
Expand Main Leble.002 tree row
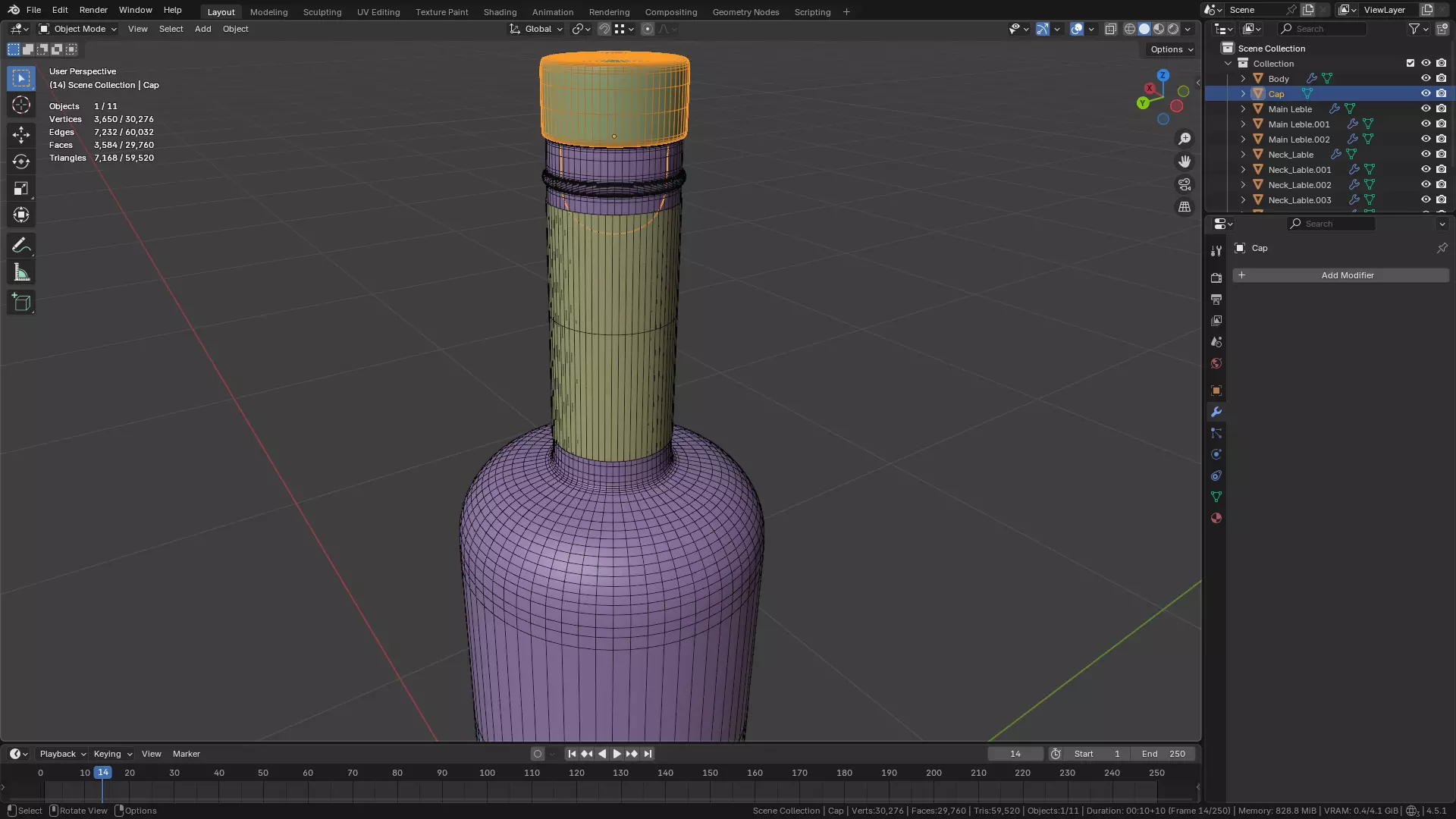click(1243, 139)
